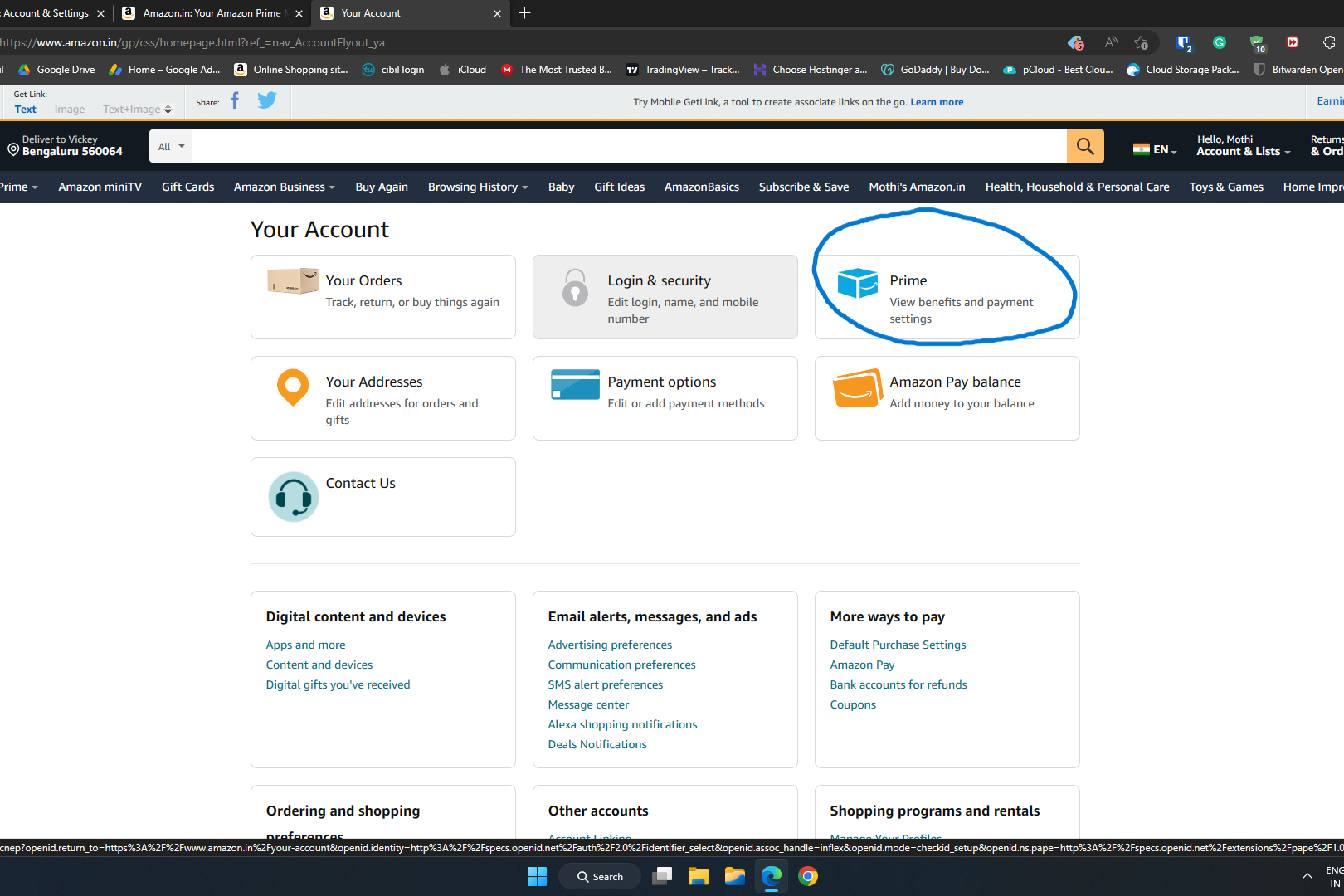1344x896 pixels.
Task: Expand the All search category dropdown
Action: pos(171,147)
